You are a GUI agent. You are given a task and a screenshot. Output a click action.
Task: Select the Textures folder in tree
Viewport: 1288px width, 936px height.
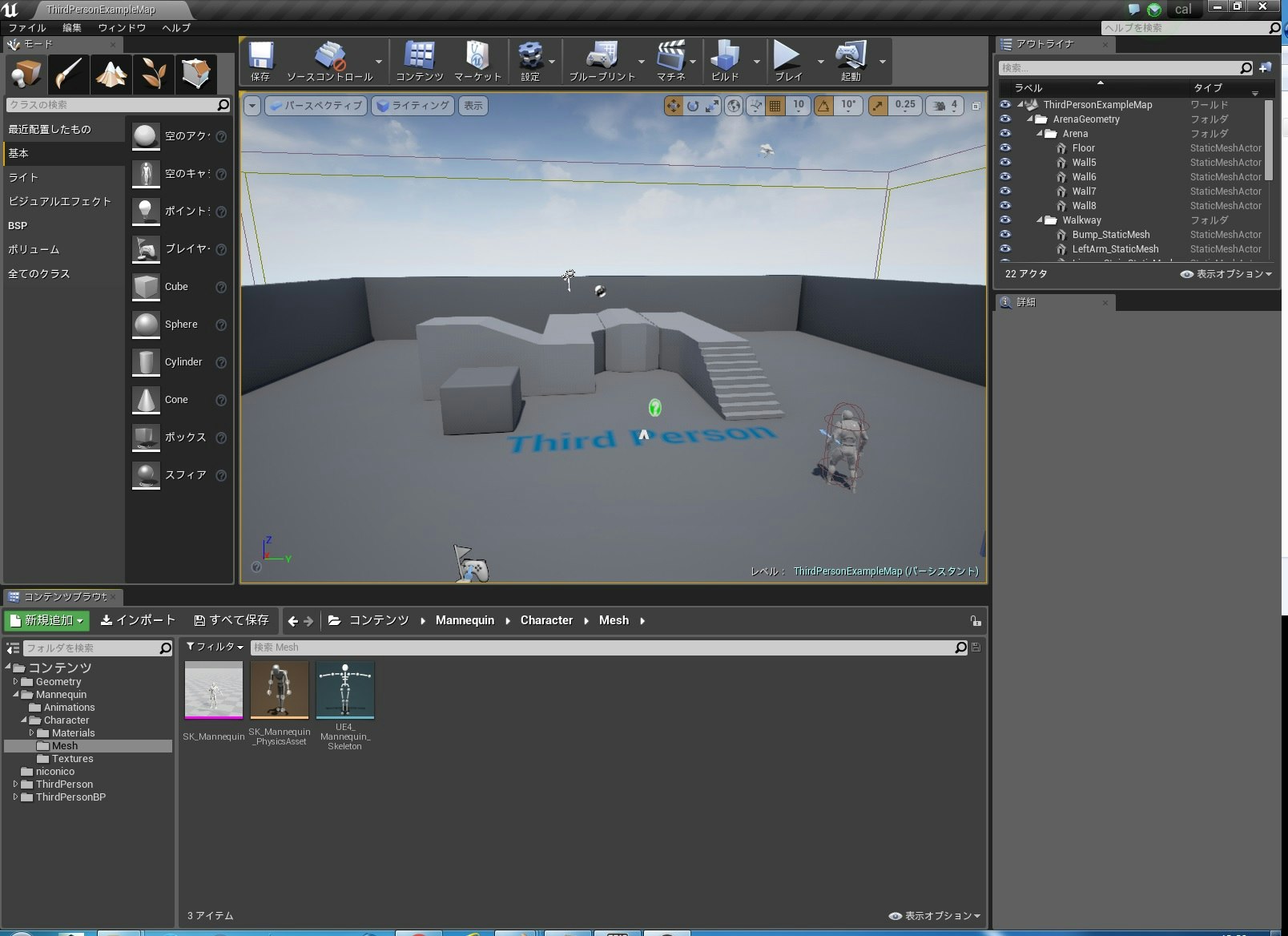tap(72, 759)
